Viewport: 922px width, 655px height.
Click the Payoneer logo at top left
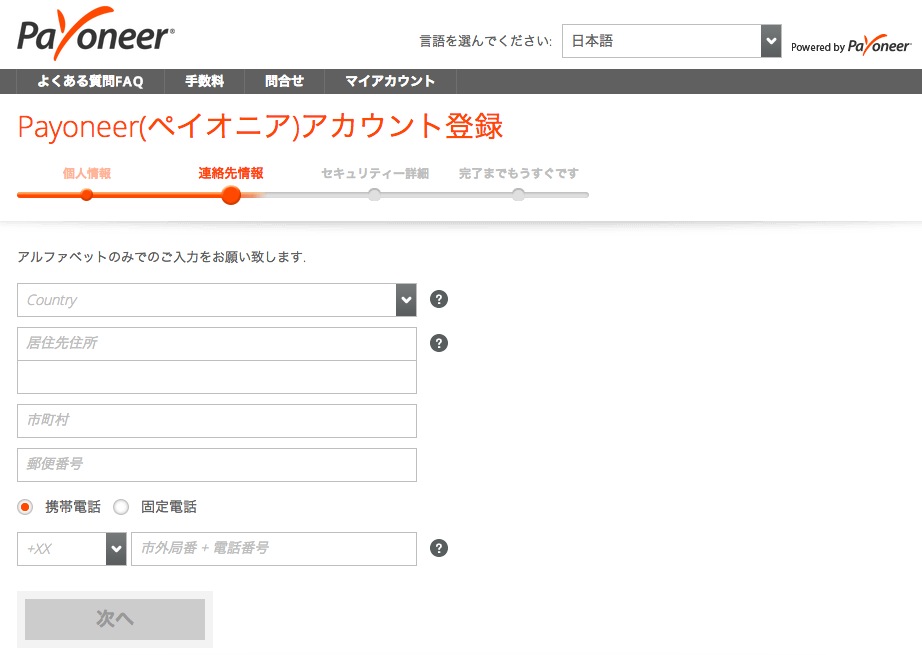[96, 34]
